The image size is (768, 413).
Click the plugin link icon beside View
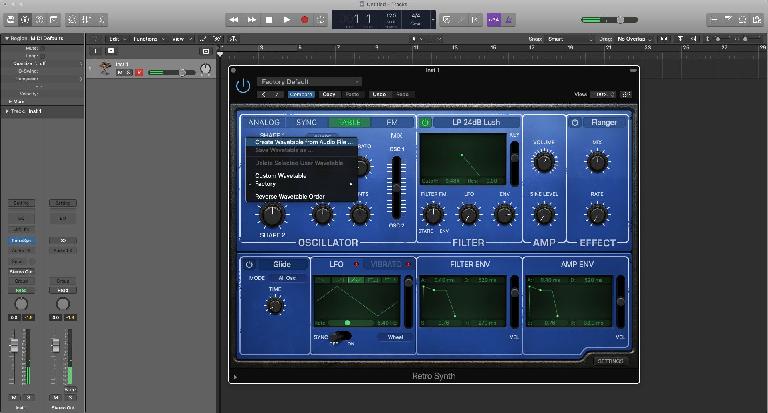(626, 94)
